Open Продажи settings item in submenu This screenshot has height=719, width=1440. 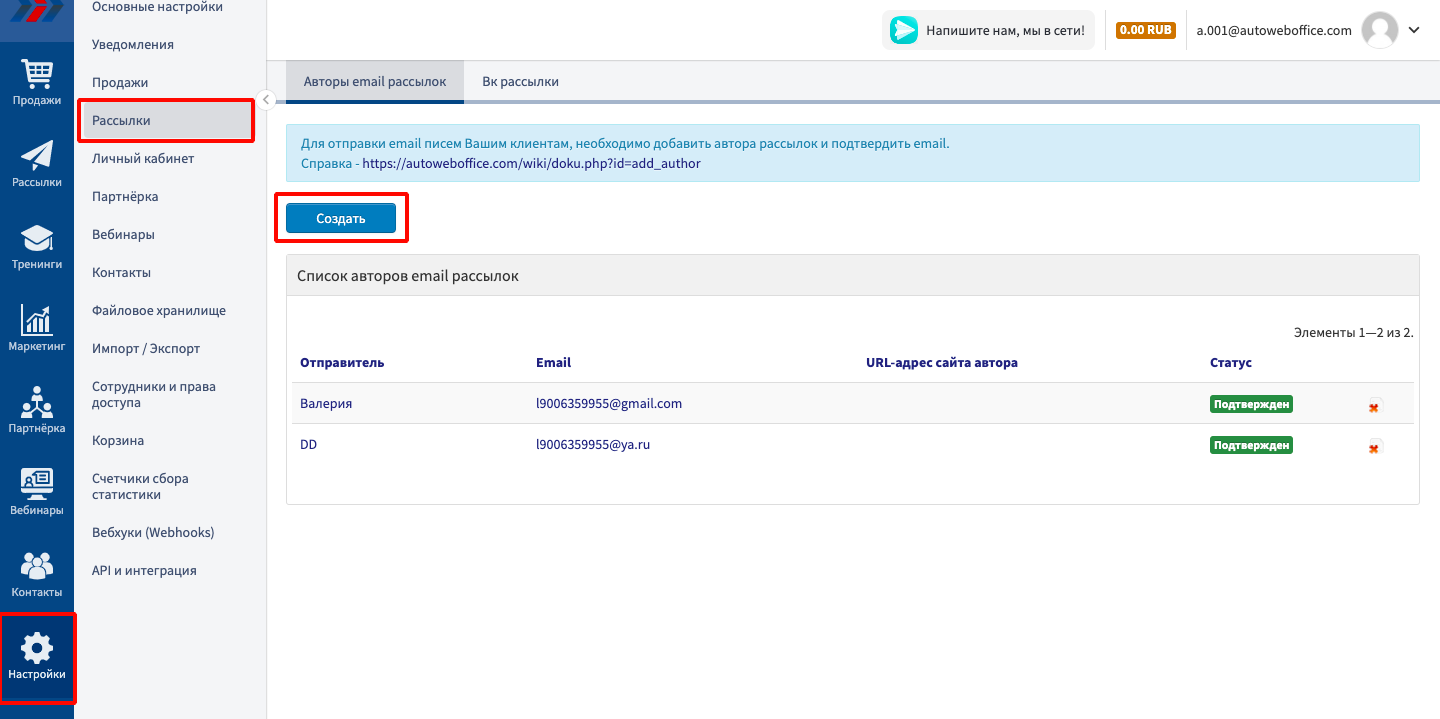(x=120, y=82)
